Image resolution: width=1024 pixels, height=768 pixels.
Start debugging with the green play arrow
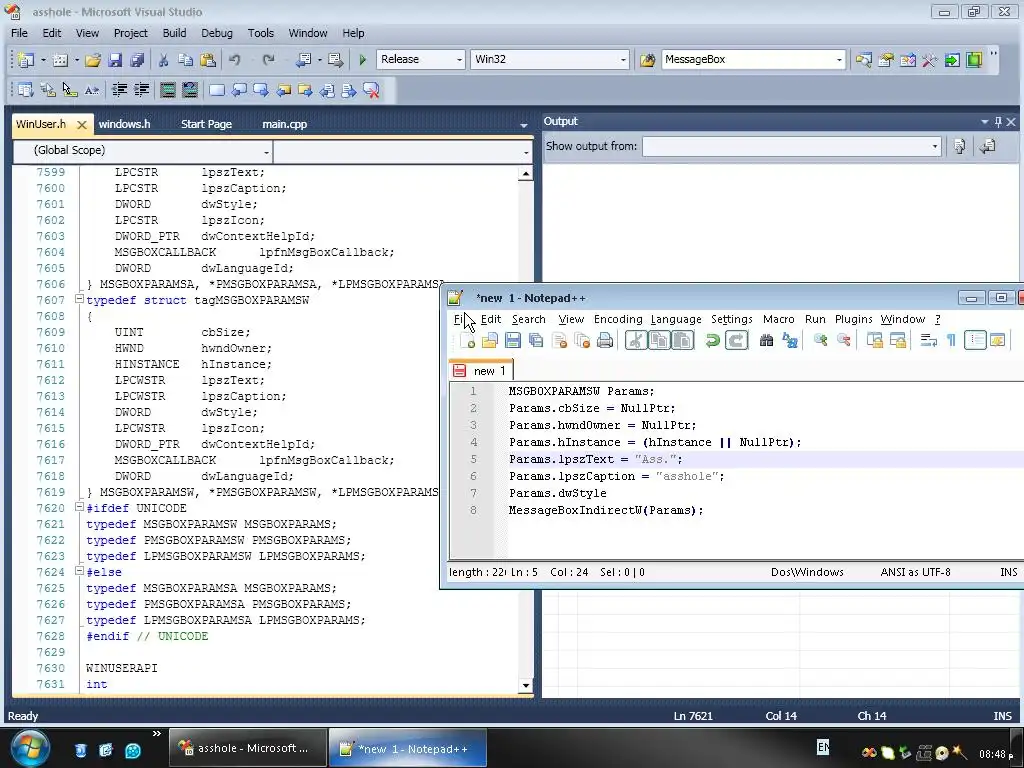click(362, 59)
